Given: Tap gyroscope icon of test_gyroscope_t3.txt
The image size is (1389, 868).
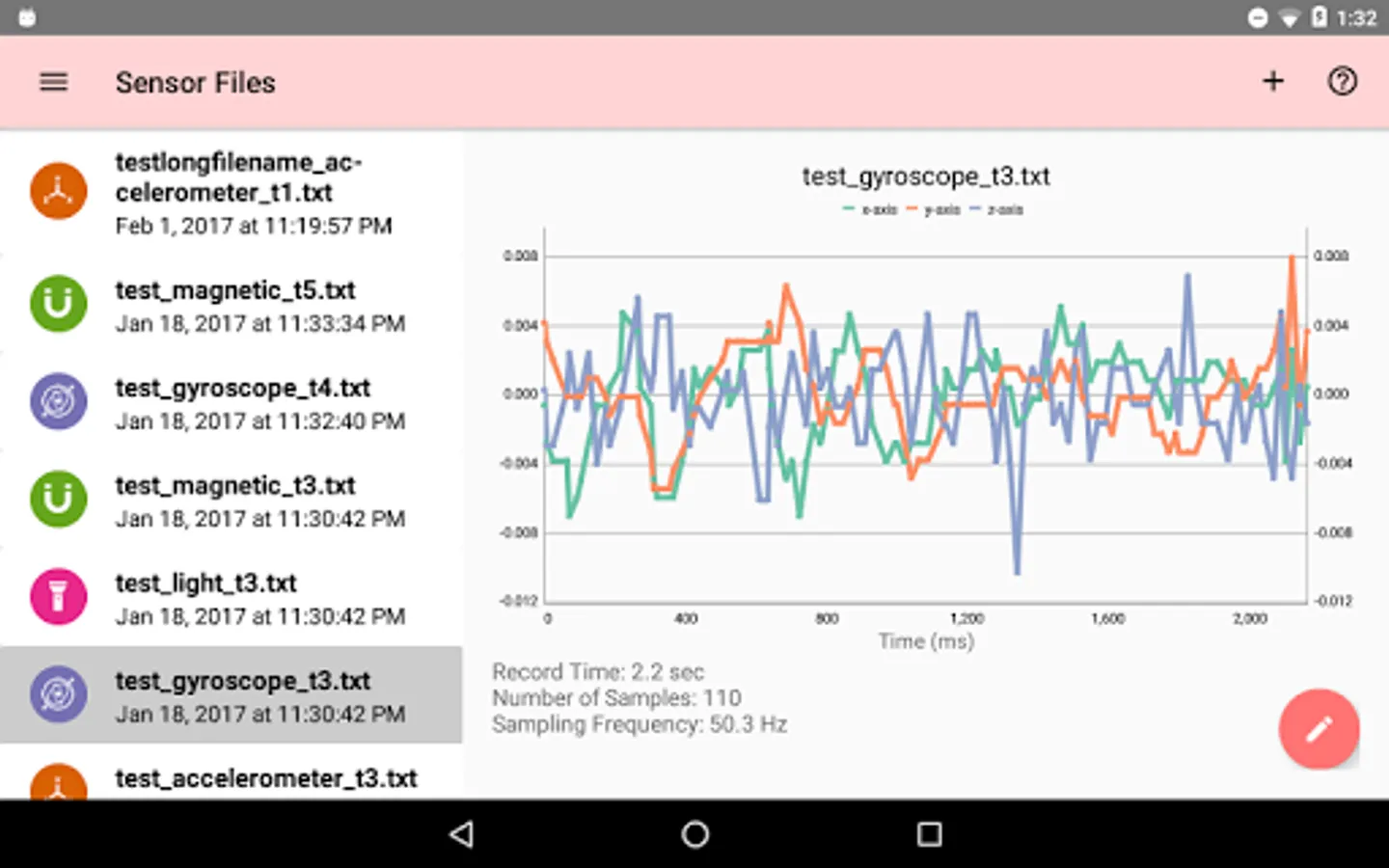Looking at the screenshot, I should point(58,694).
